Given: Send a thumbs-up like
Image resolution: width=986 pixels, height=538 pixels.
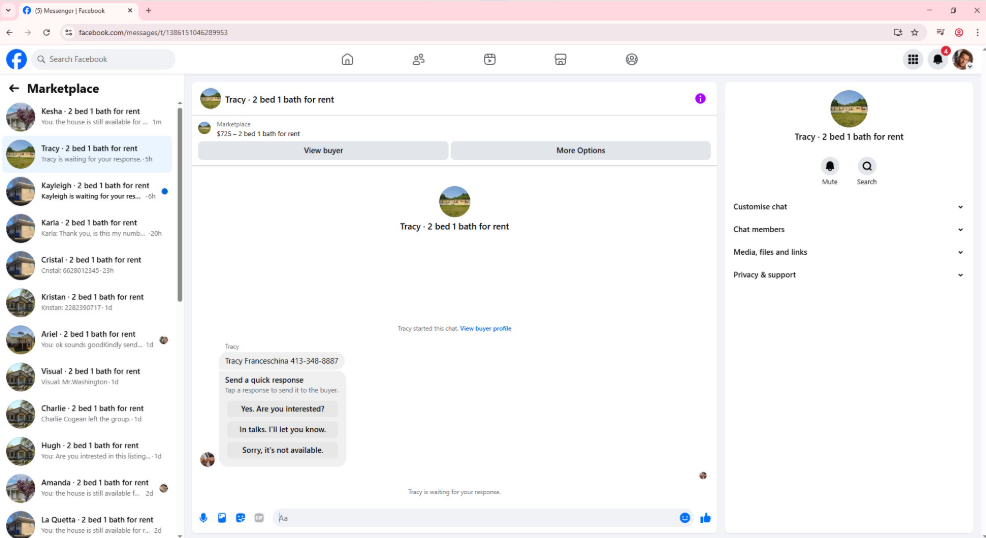Looking at the screenshot, I should coord(705,518).
